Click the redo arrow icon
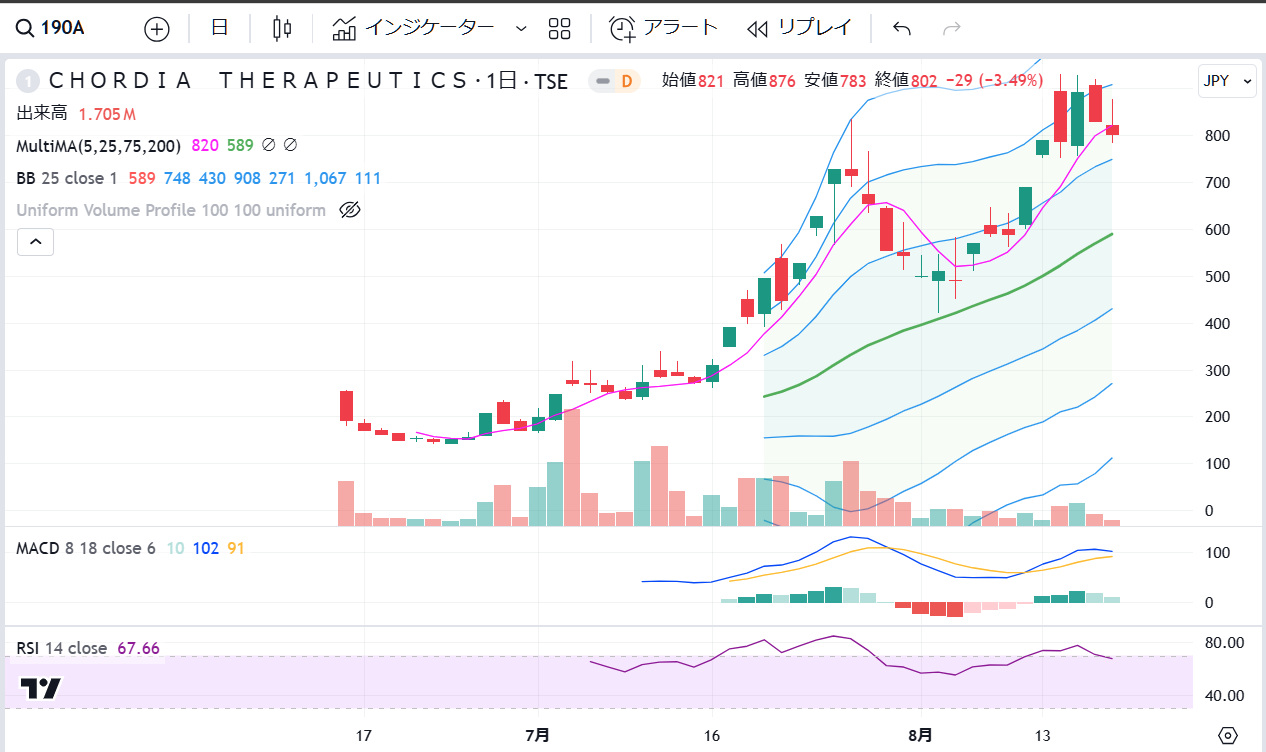The height and width of the screenshot is (752, 1266). tap(951, 28)
